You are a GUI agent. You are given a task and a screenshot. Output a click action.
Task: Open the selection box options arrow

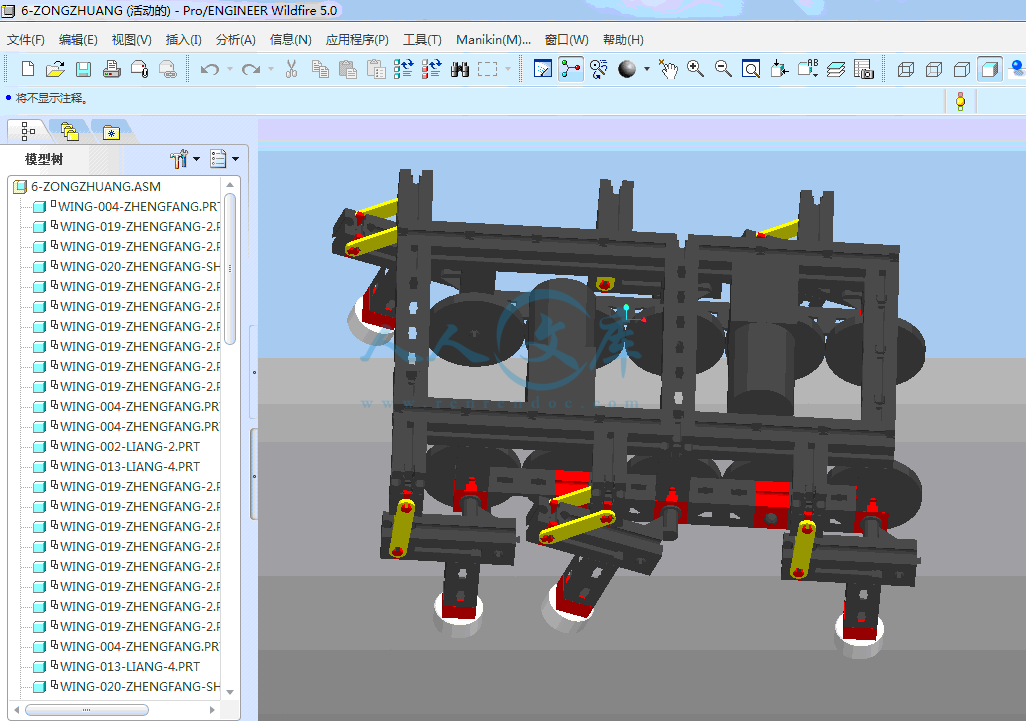pyautogui.click(x=508, y=69)
